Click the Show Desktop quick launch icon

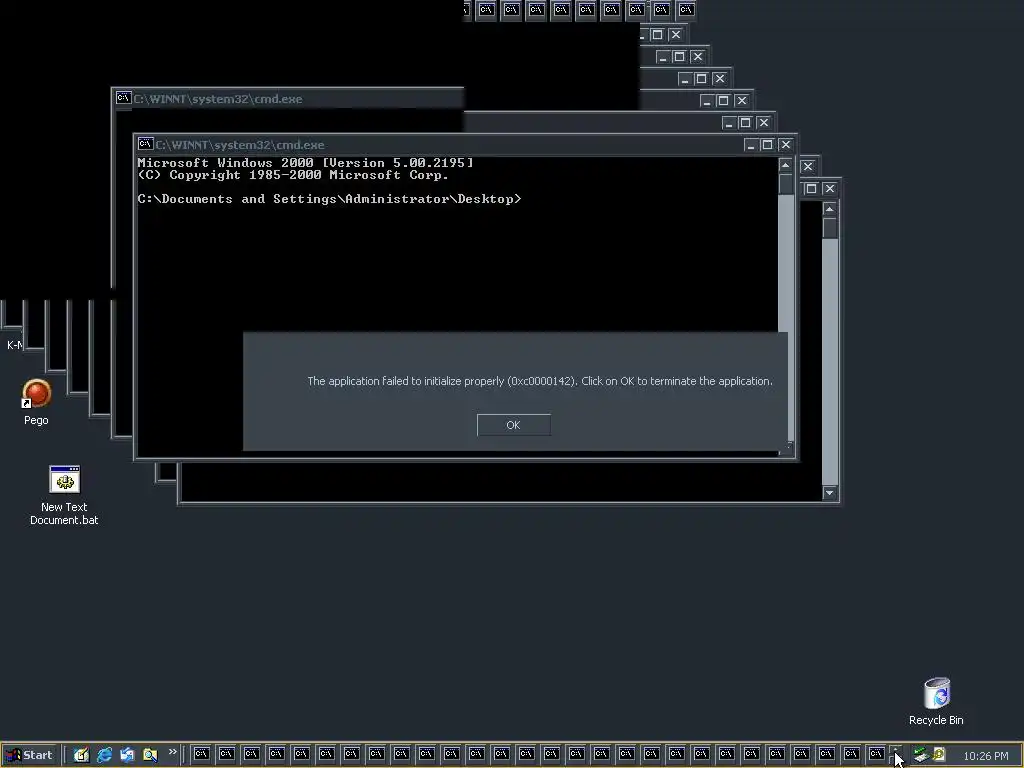(x=81, y=755)
